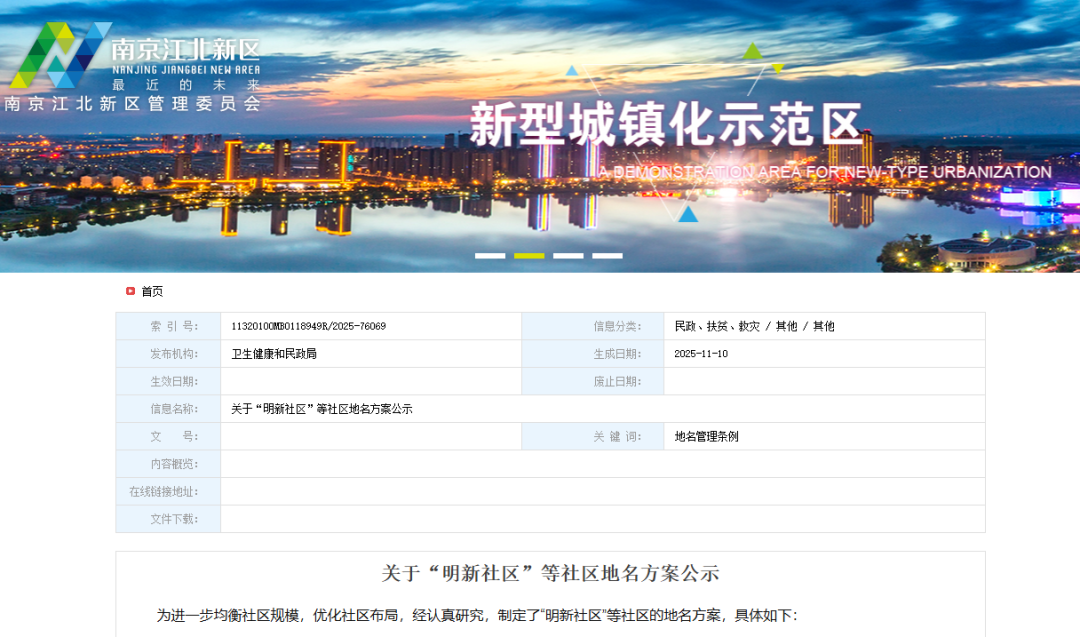1080x637 pixels.
Task: Click the 在线链接地址 label cell
Action: [x=168, y=492]
